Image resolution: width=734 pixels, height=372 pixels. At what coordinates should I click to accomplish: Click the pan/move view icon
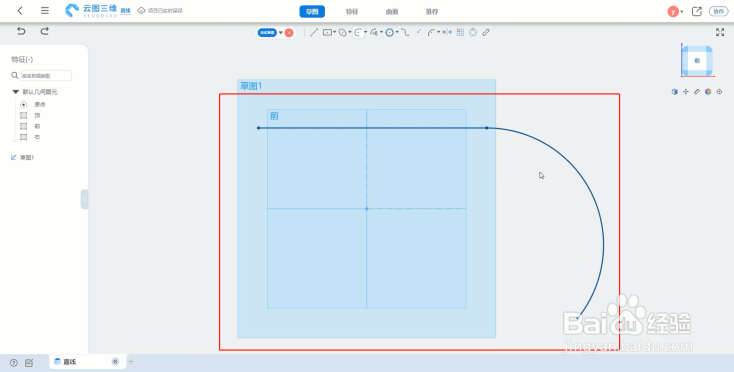(x=686, y=92)
